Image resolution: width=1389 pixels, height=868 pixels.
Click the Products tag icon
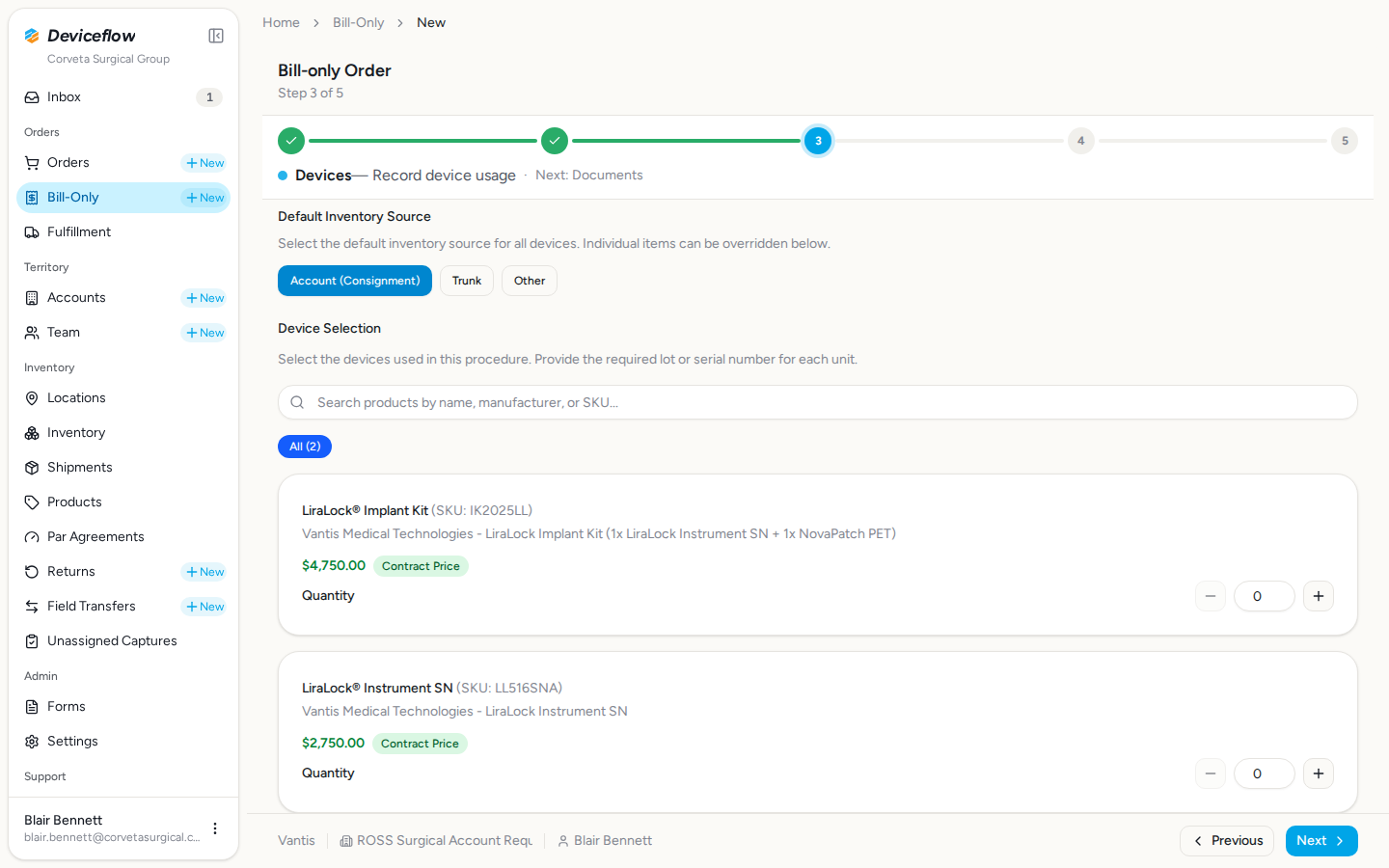32,502
